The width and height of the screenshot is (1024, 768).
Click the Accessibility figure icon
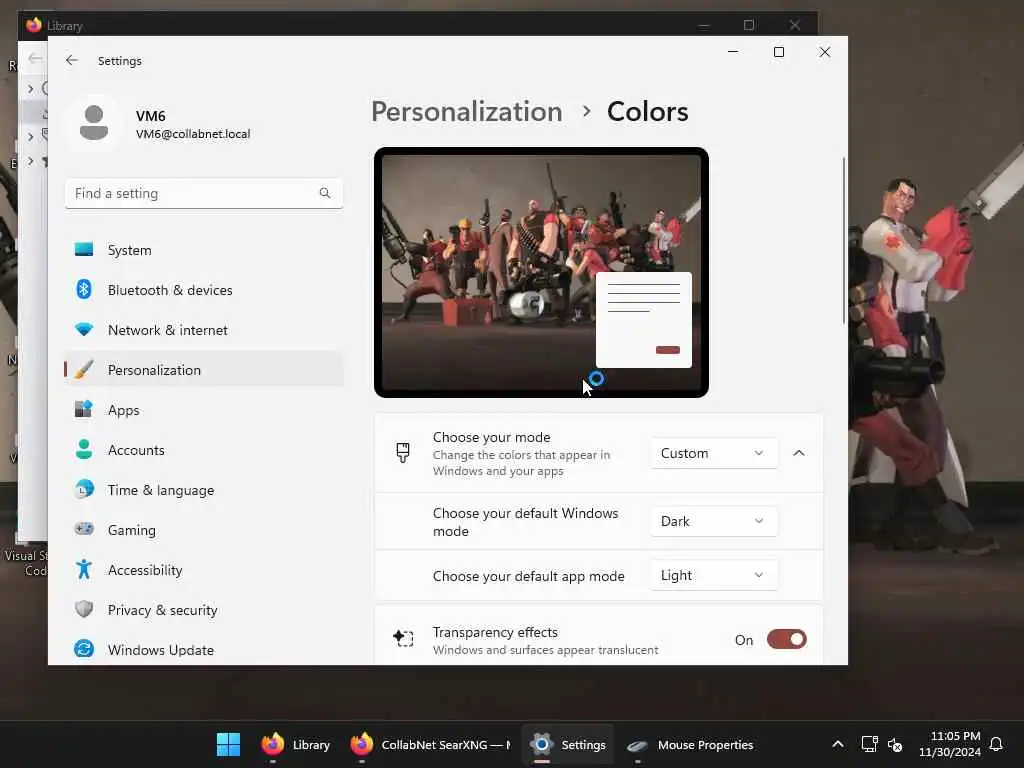coord(84,569)
